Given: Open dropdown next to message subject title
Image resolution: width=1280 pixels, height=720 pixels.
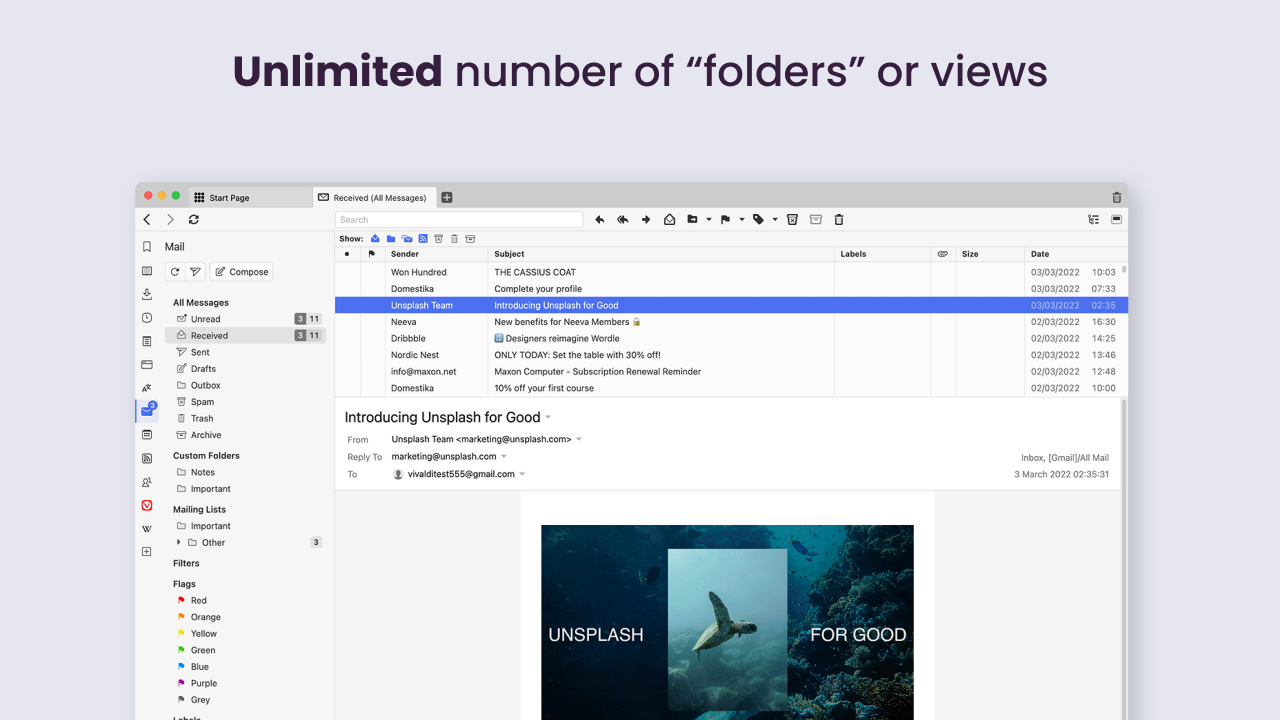Looking at the screenshot, I should coord(548,417).
